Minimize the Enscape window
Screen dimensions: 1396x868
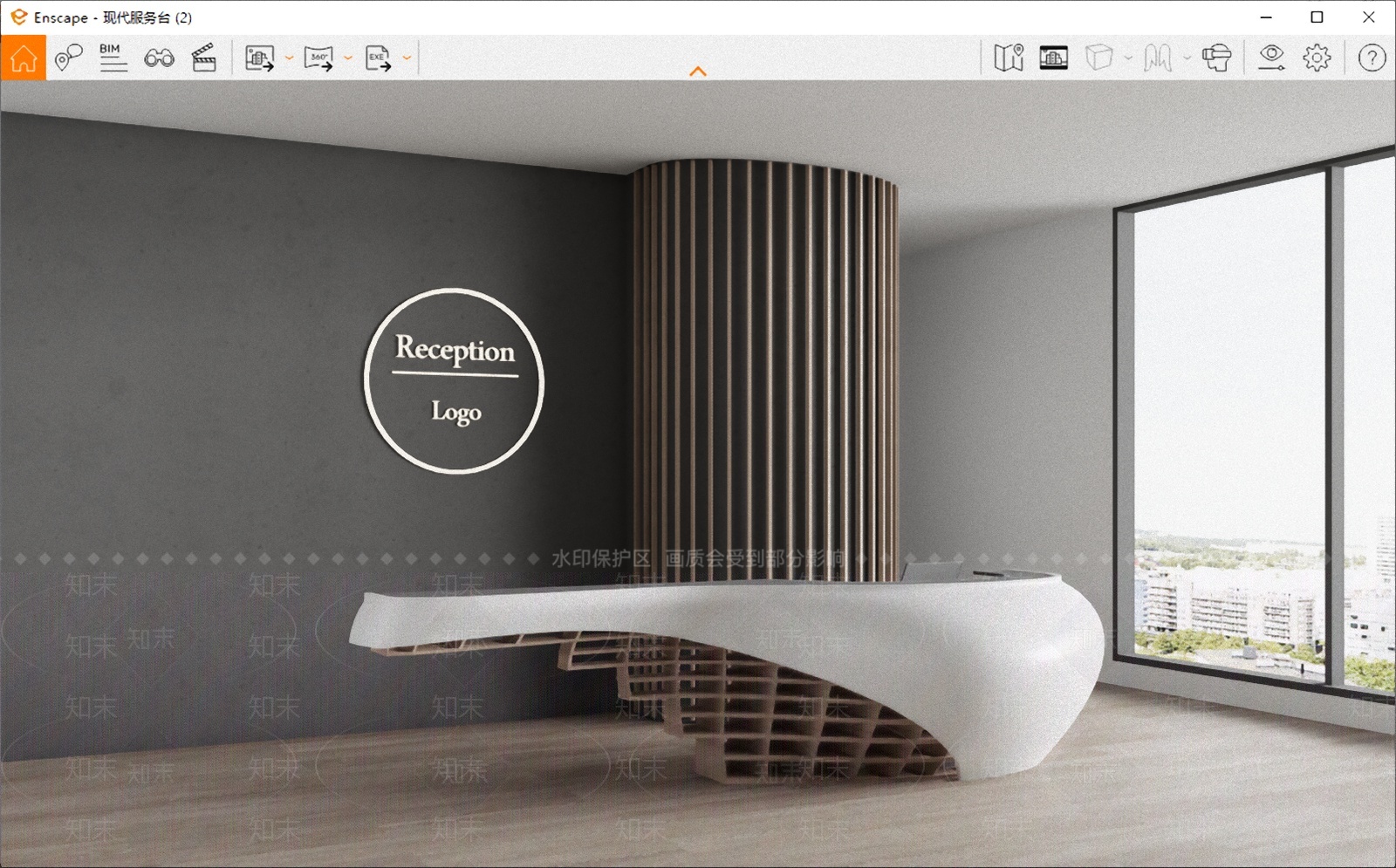coord(1266,17)
